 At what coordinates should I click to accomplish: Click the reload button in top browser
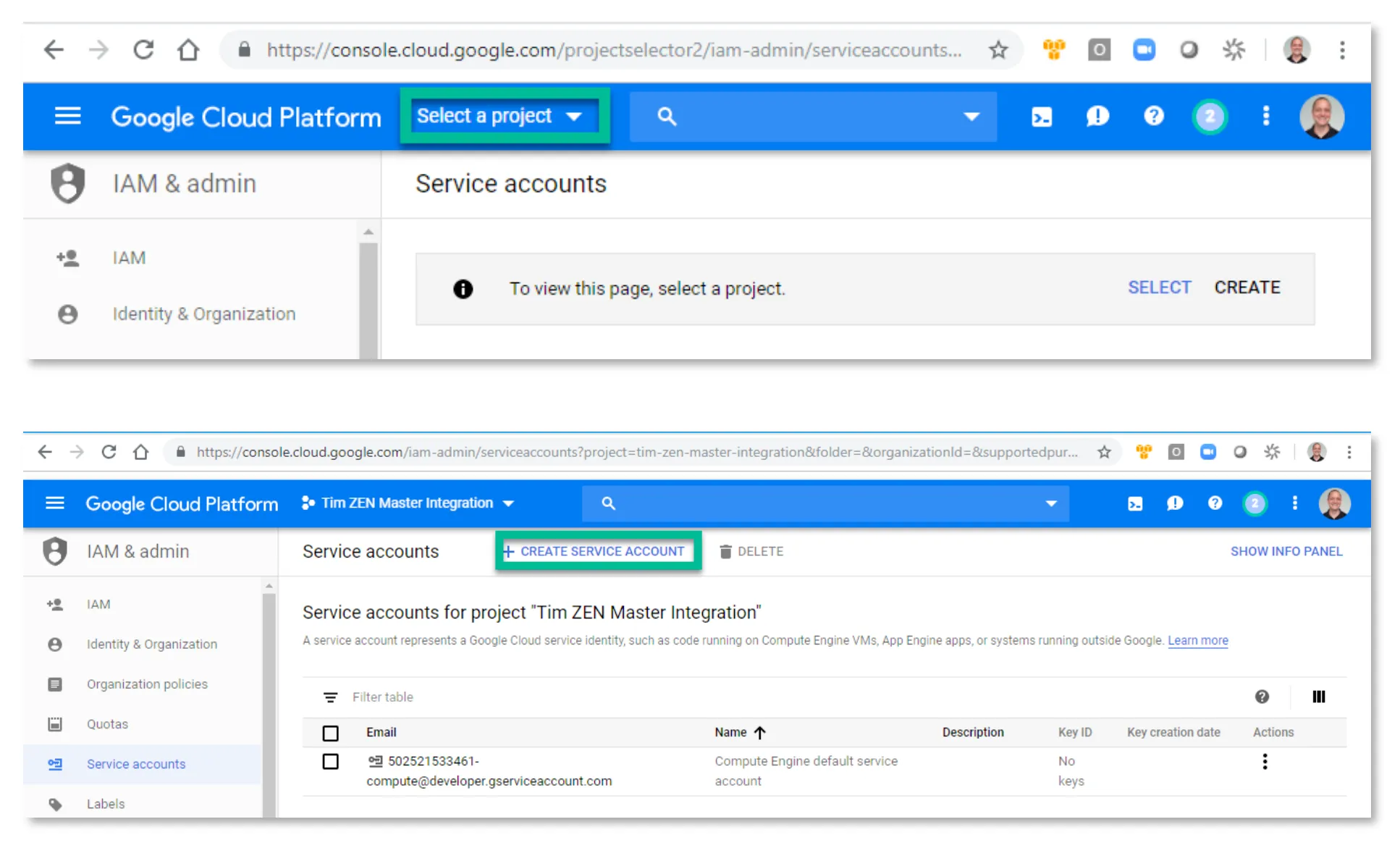pyautogui.click(x=143, y=49)
